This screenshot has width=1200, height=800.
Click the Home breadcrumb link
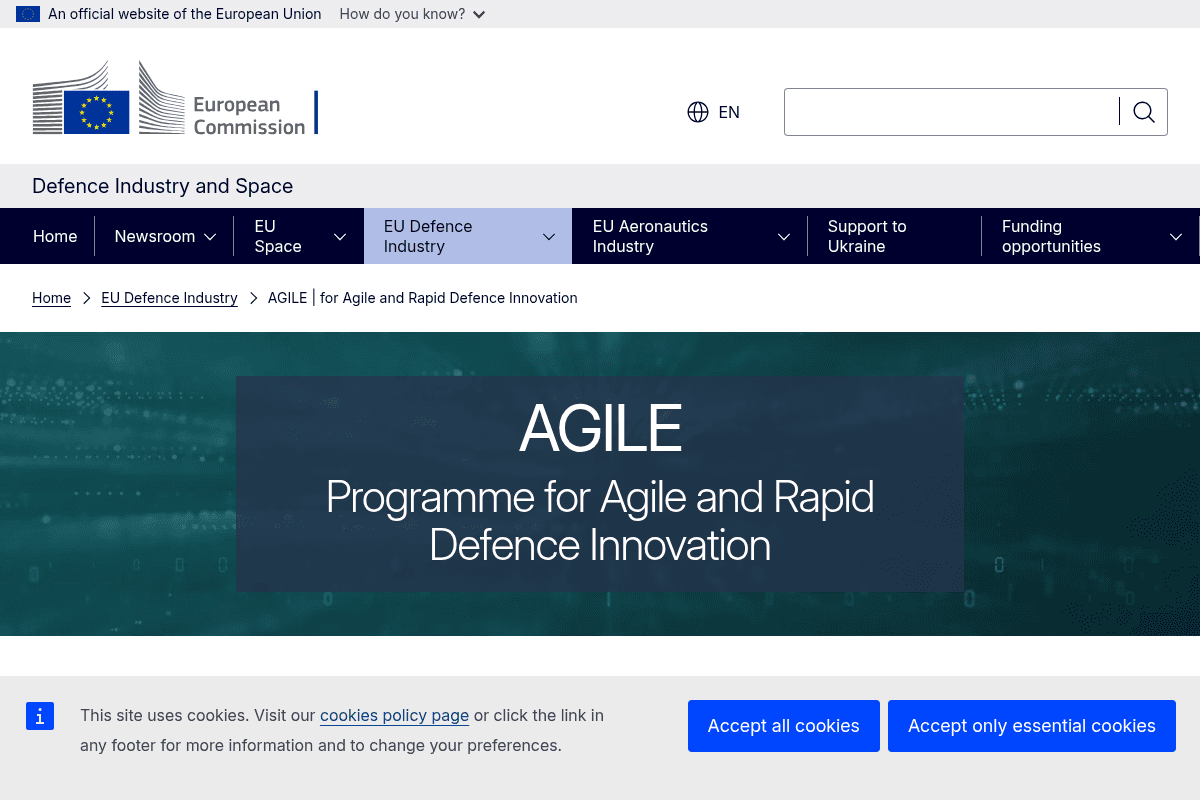51,298
